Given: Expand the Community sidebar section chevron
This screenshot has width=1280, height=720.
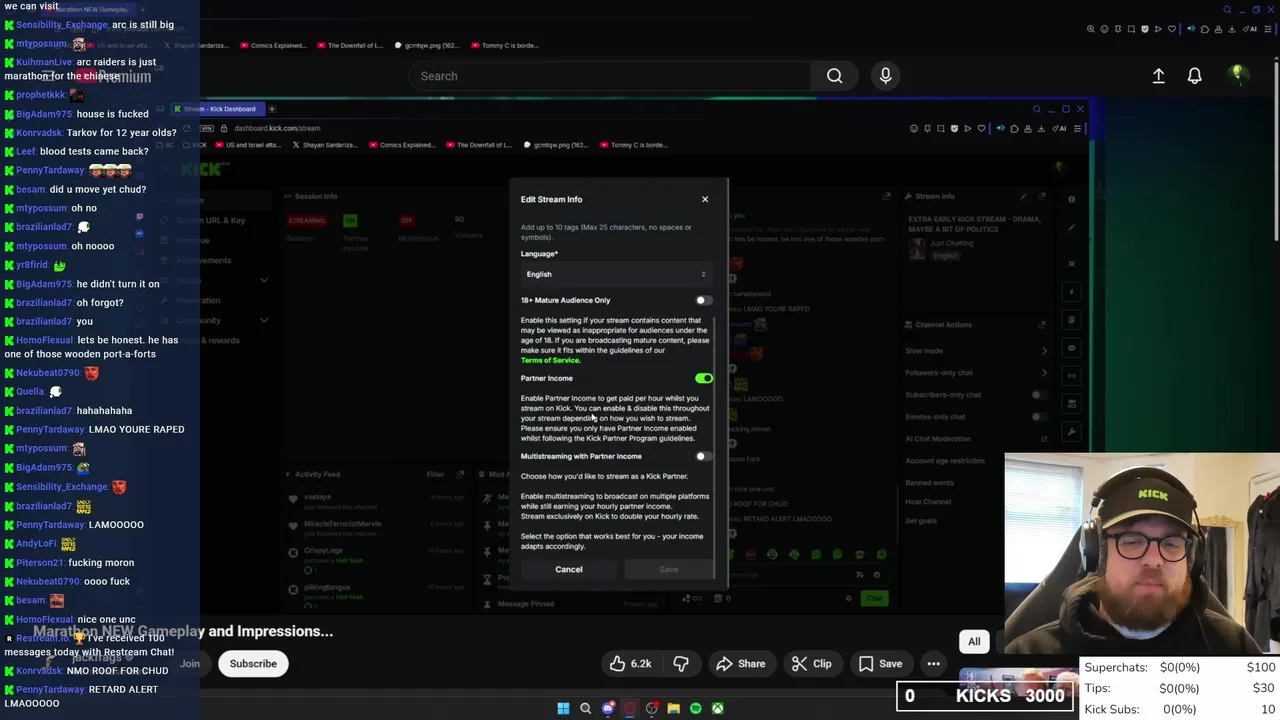Looking at the screenshot, I should click(264, 321).
